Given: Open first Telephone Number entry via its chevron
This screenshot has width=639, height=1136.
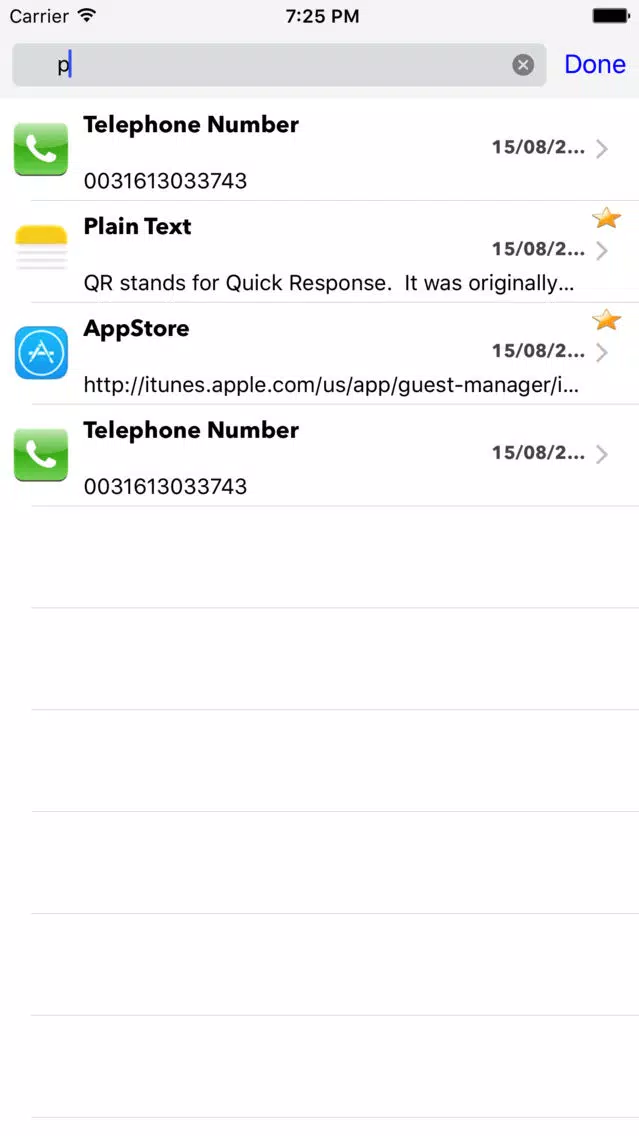Looking at the screenshot, I should click(601, 149).
